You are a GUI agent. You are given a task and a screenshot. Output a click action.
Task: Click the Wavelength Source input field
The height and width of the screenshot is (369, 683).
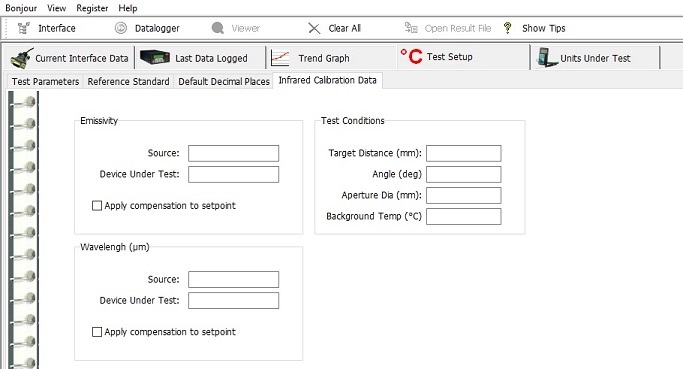pos(233,280)
